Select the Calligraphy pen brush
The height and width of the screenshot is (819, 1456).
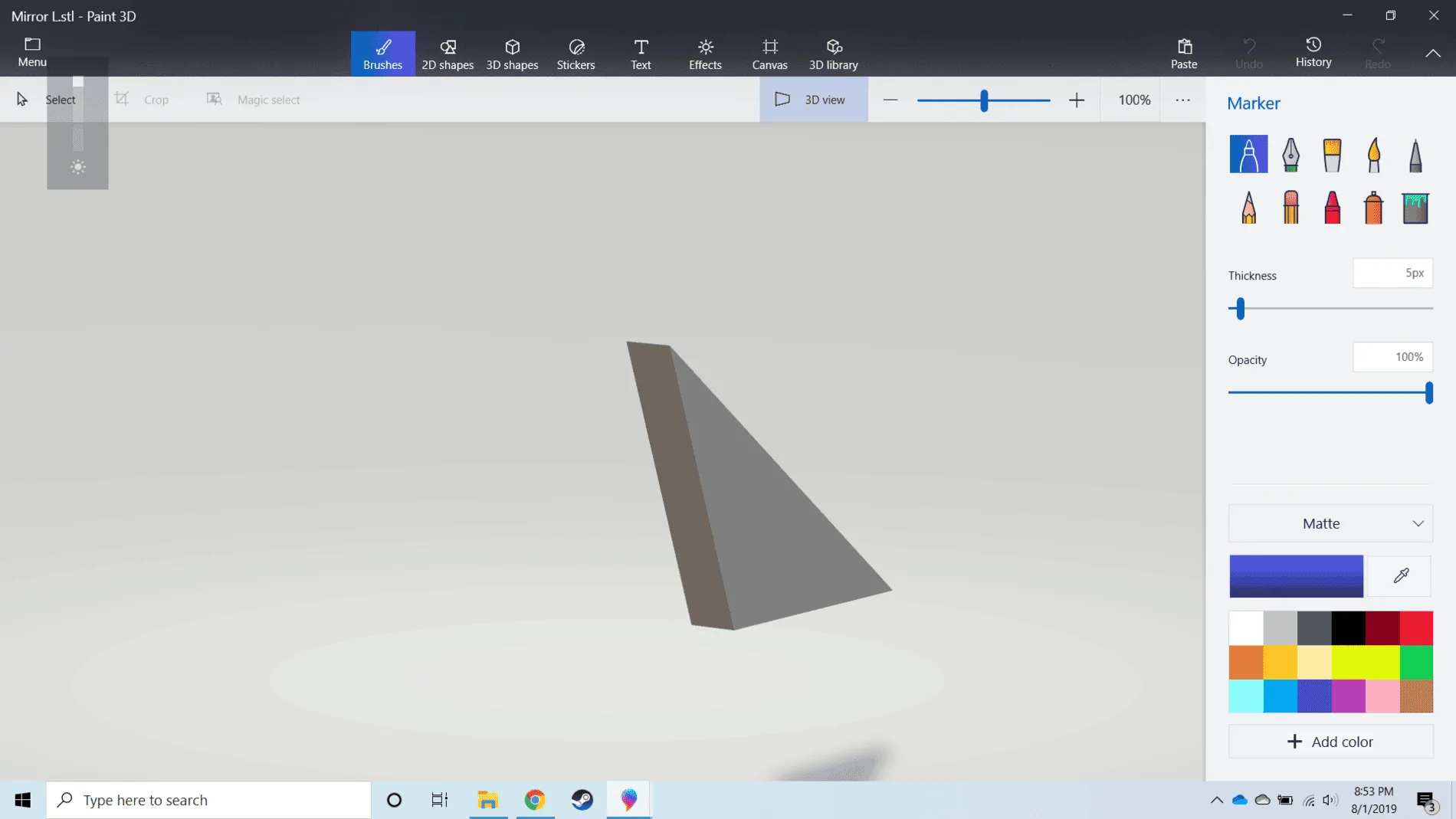coord(1290,154)
